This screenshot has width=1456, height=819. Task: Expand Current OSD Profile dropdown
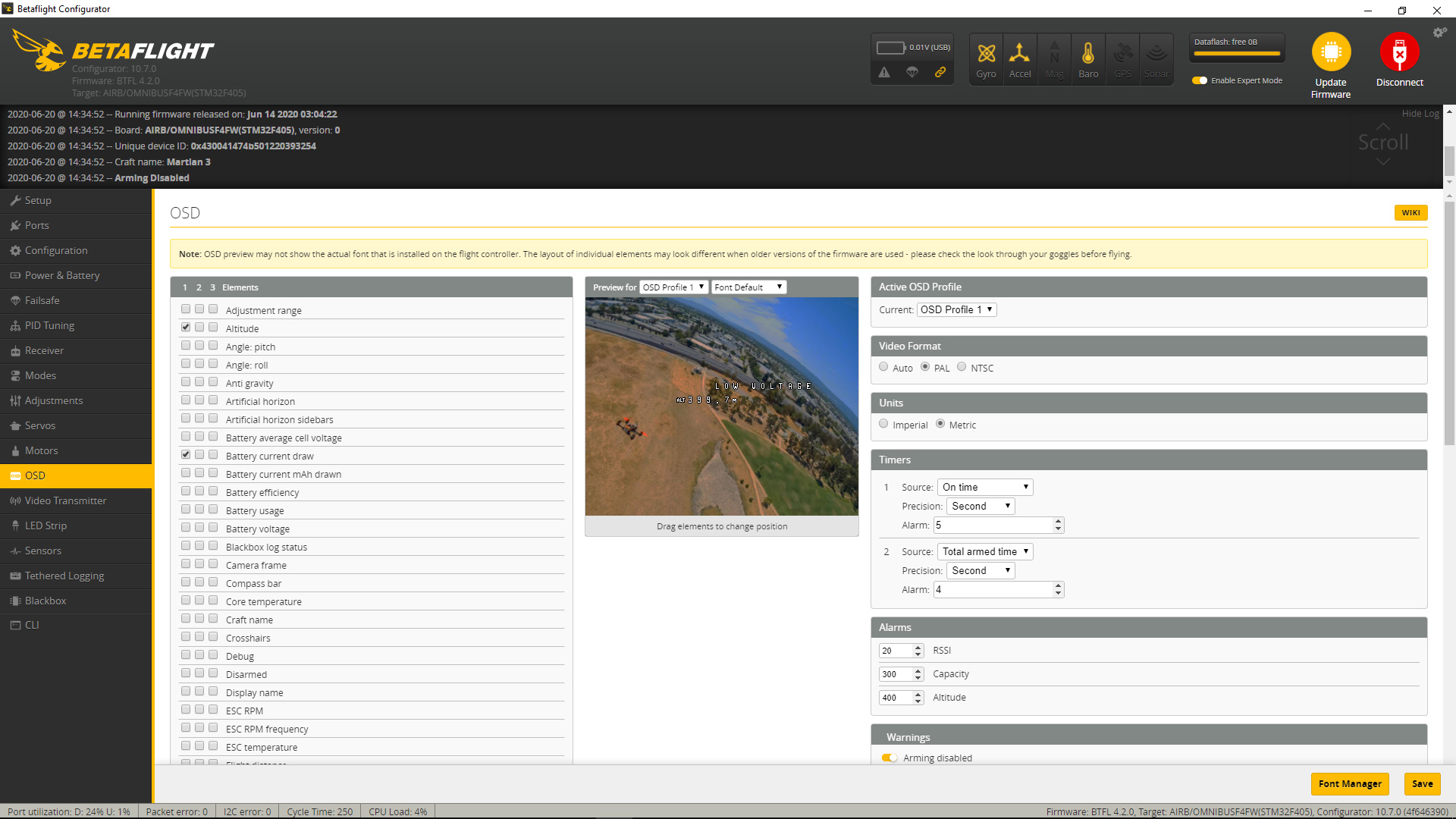[x=956, y=309]
